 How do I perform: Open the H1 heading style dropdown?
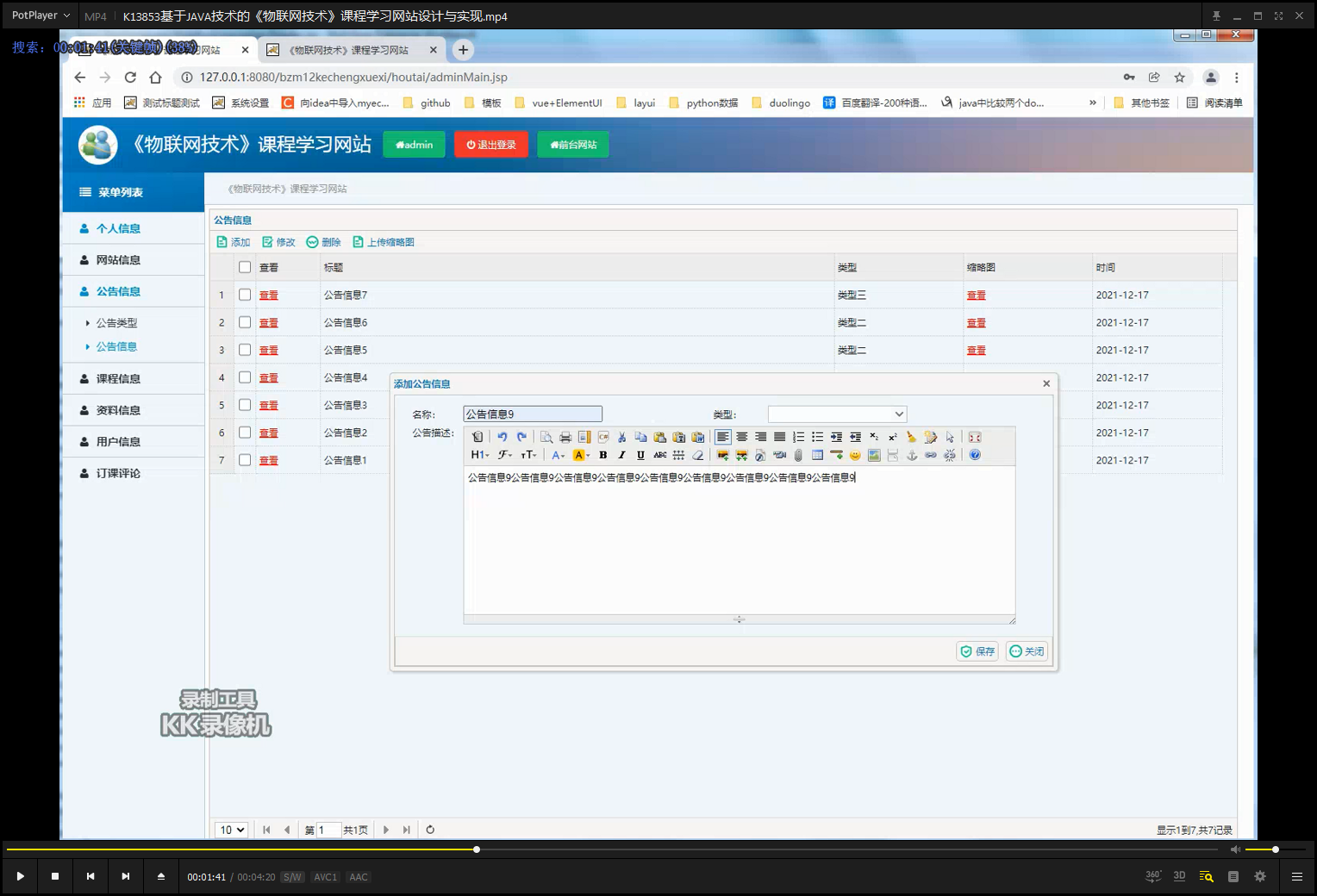(479, 455)
